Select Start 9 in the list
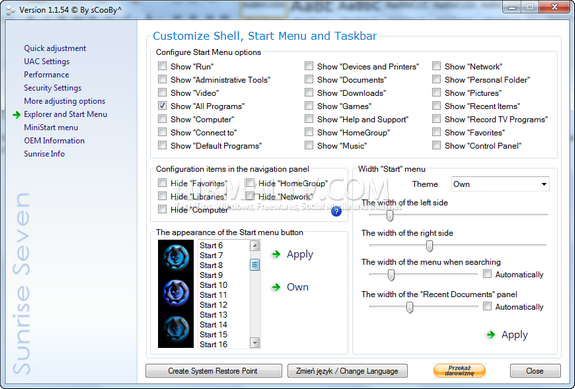 click(211, 275)
